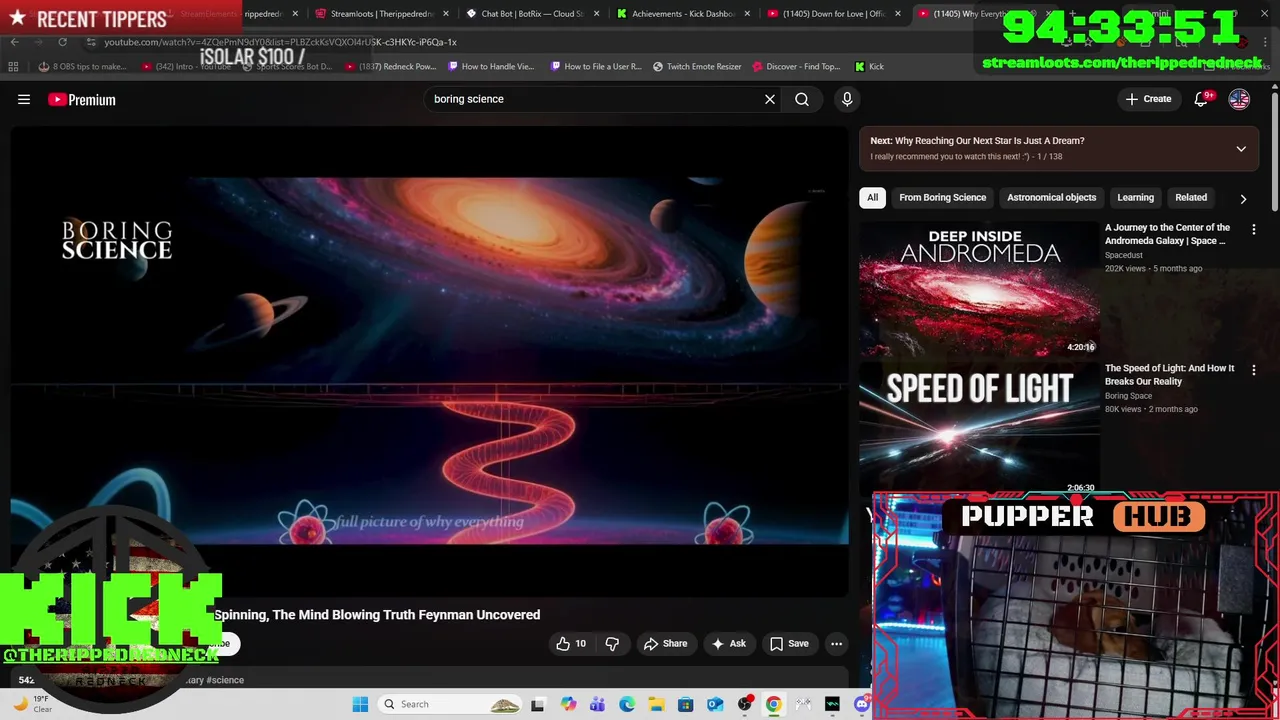This screenshot has width=1280, height=720.
Task: Select the Related filter chip
Action: 1191,197
